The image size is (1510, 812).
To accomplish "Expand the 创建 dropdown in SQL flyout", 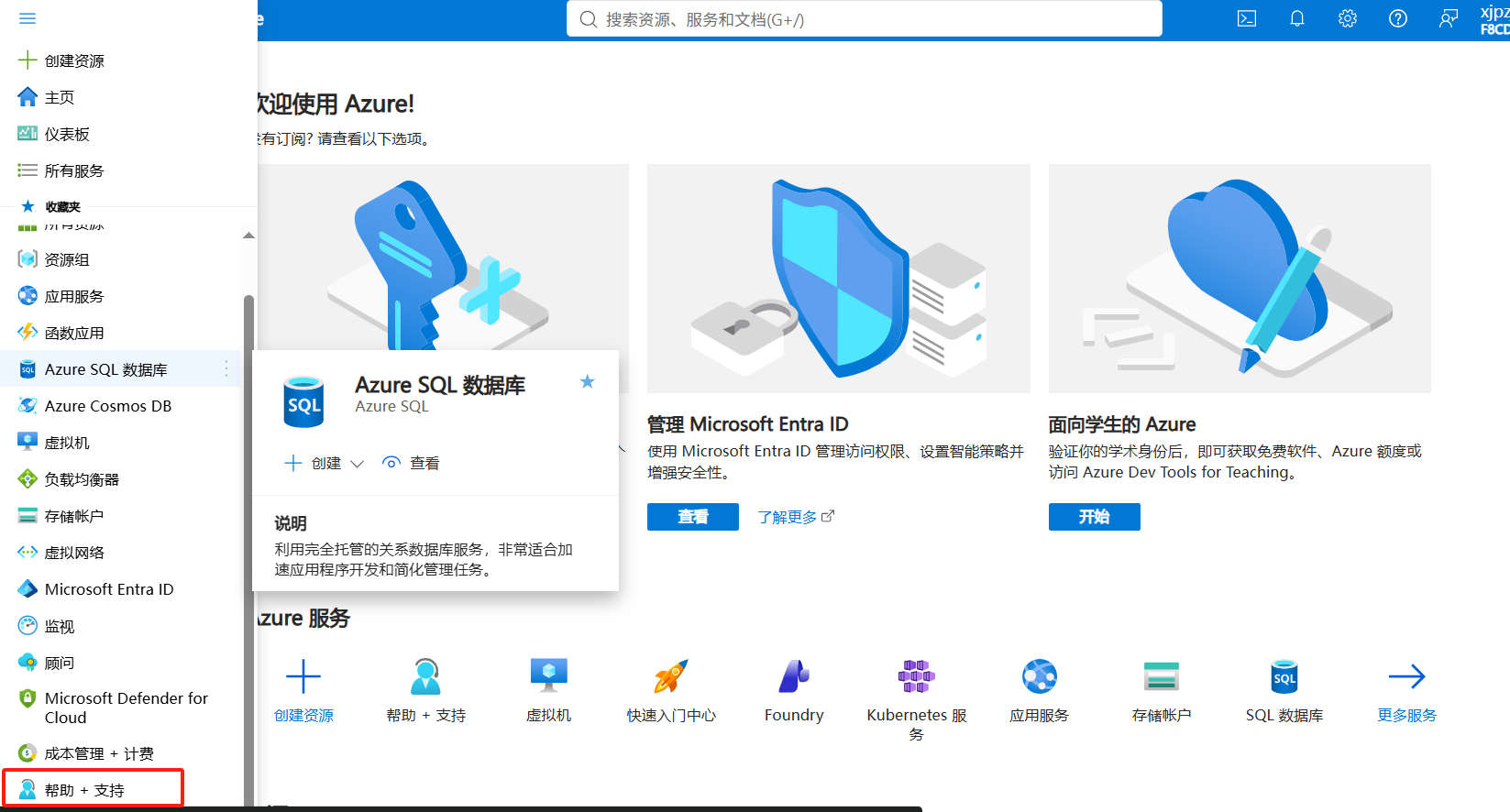I will [358, 464].
